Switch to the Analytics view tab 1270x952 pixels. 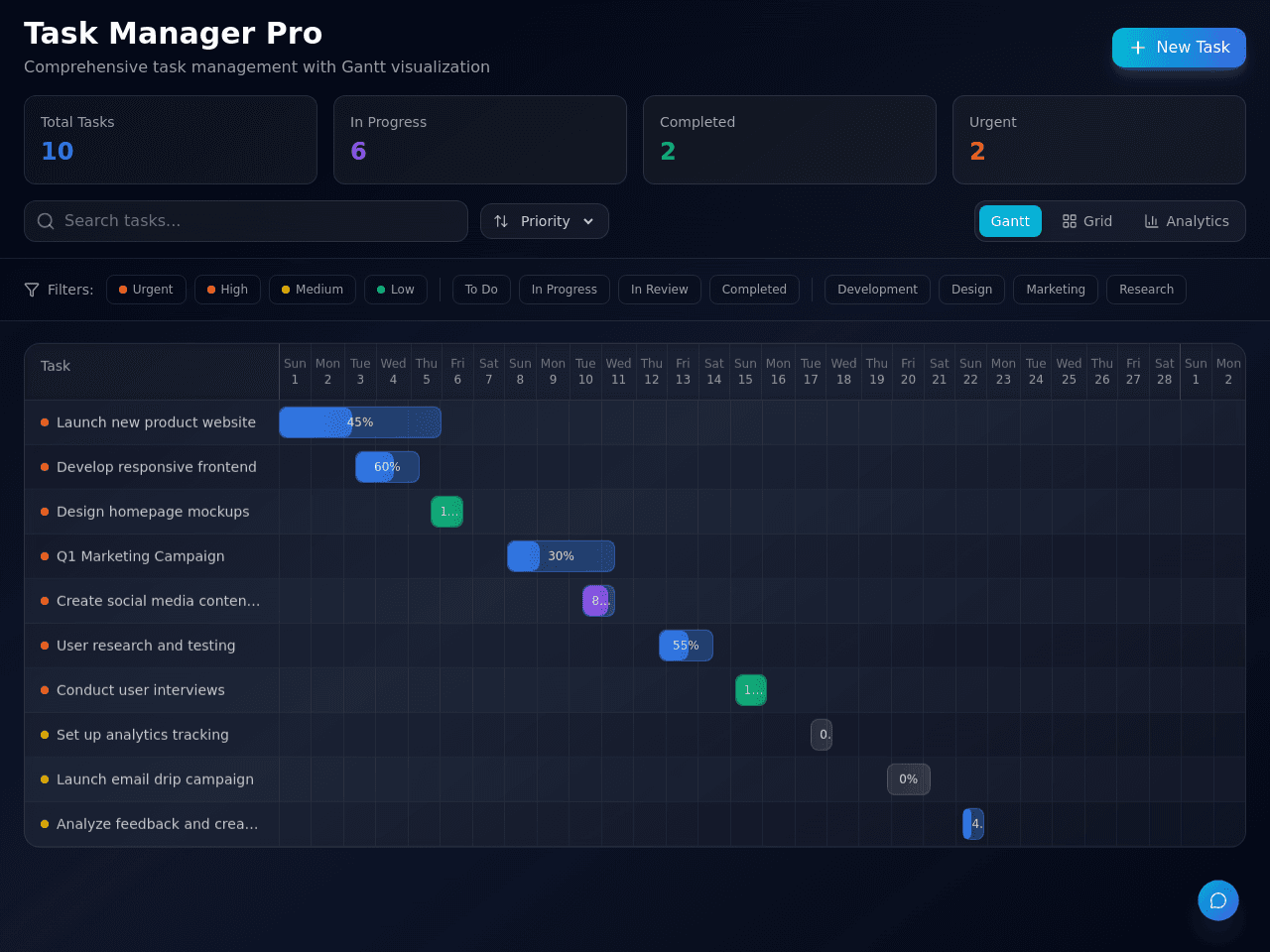pos(1187,221)
